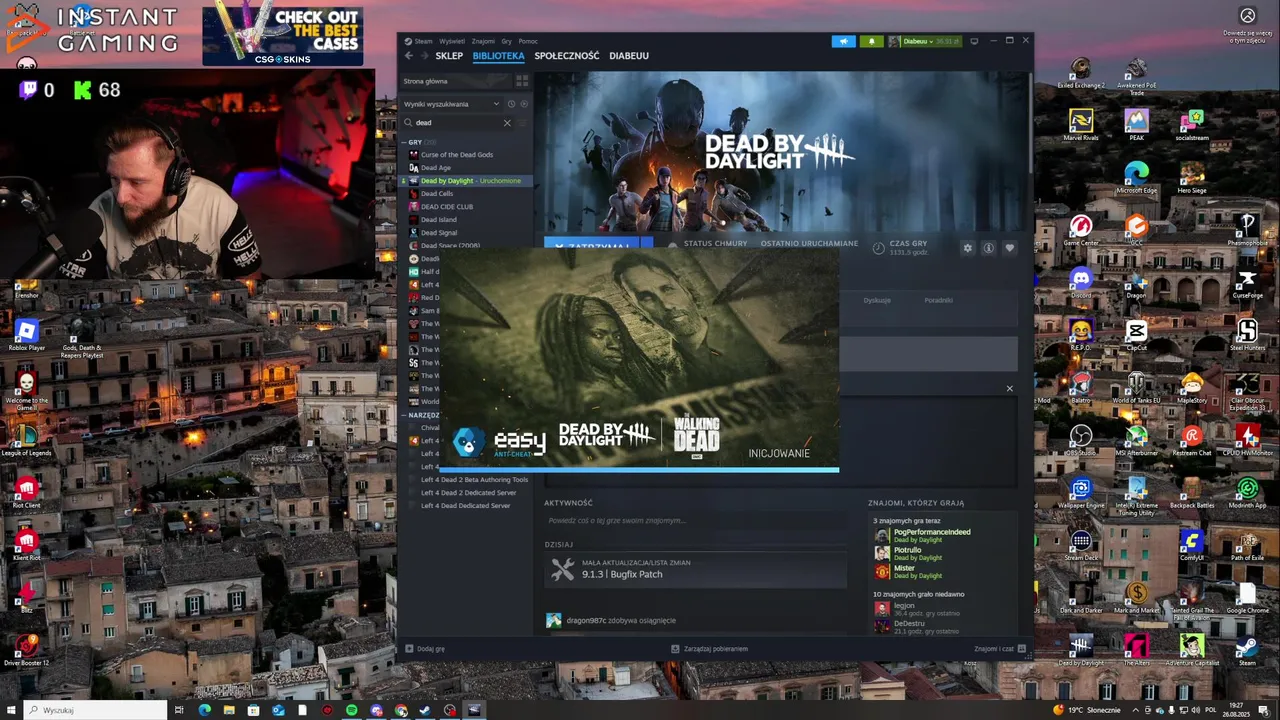This screenshot has width=1280, height=720.
Task: Switch to the SPOŁECZNOŚĆ tab
Action: coord(566,56)
